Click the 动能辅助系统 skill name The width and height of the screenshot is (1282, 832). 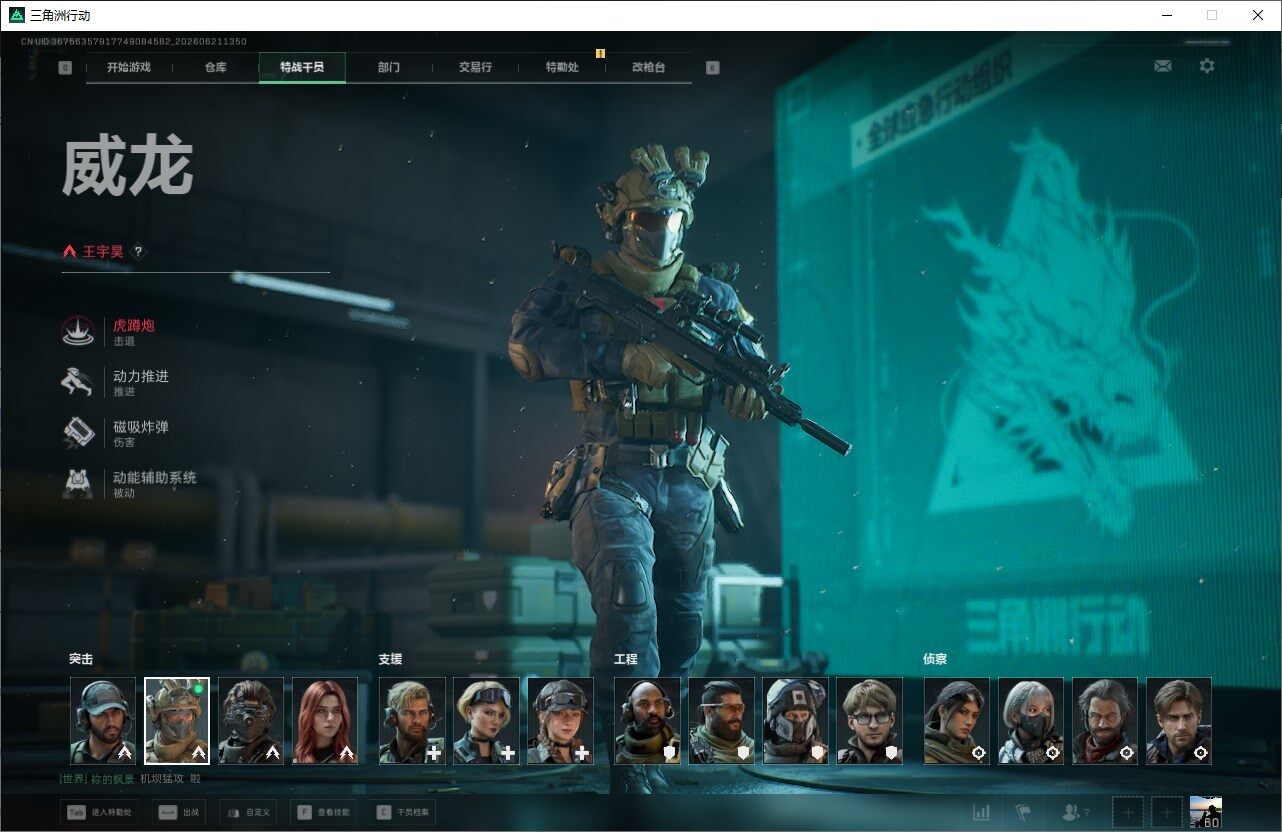point(155,478)
